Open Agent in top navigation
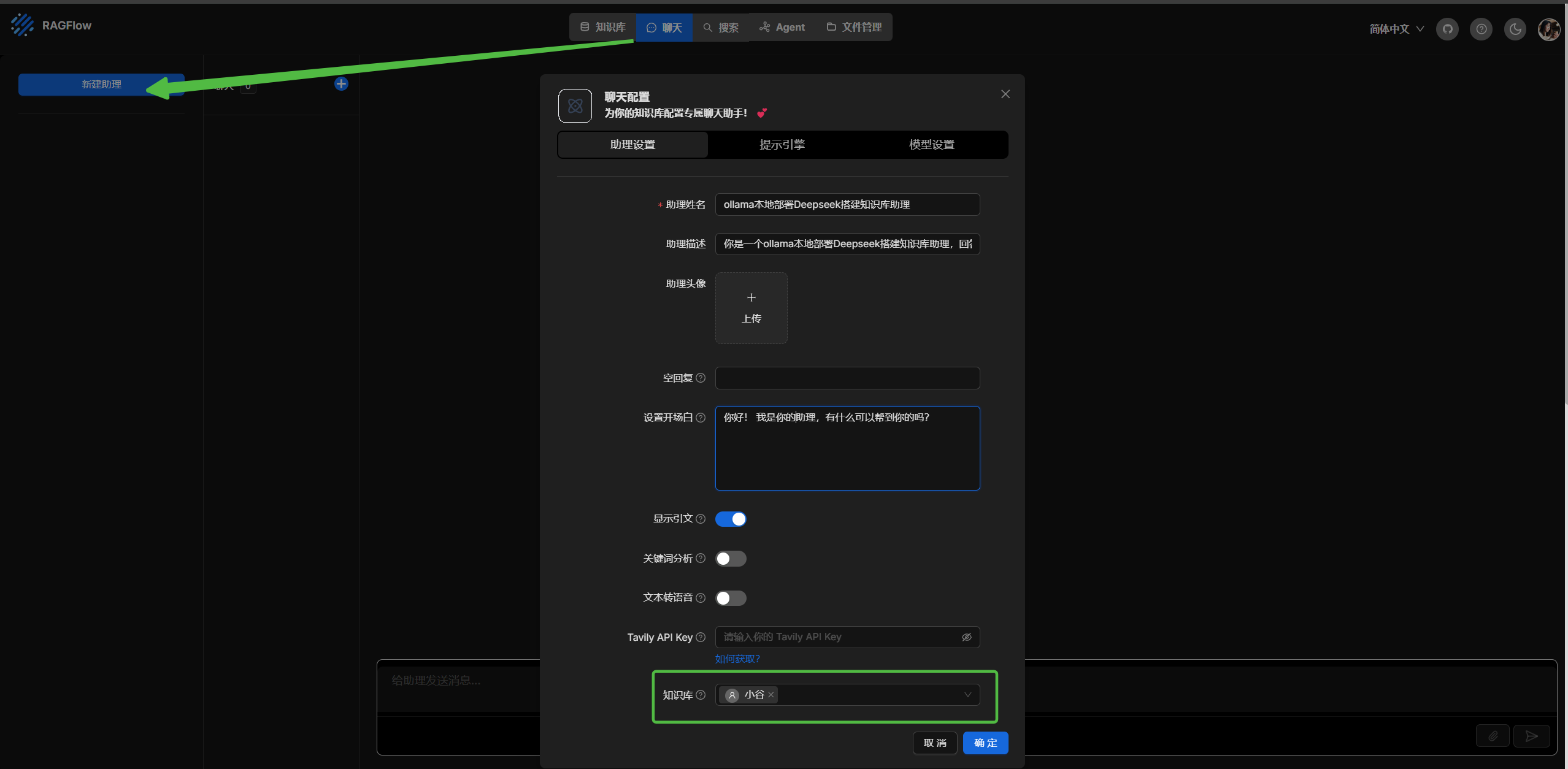This screenshot has width=1568, height=769. pyautogui.click(x=782, y=27)
